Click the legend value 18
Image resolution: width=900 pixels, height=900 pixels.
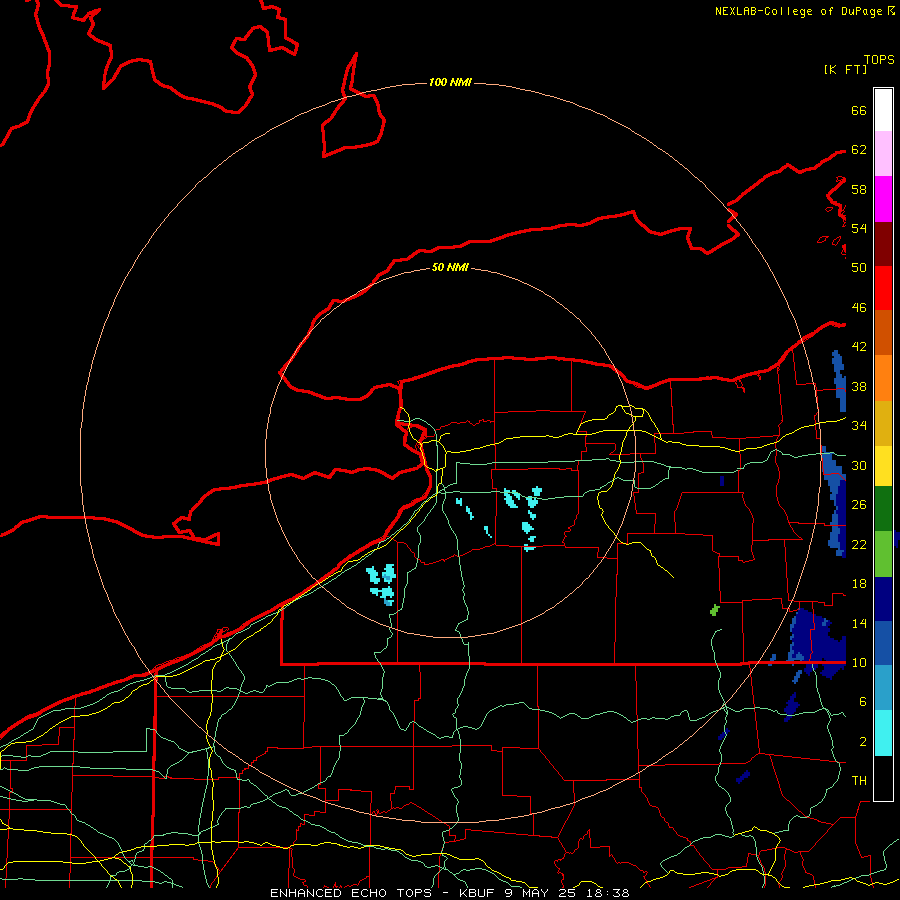(859, 584)
